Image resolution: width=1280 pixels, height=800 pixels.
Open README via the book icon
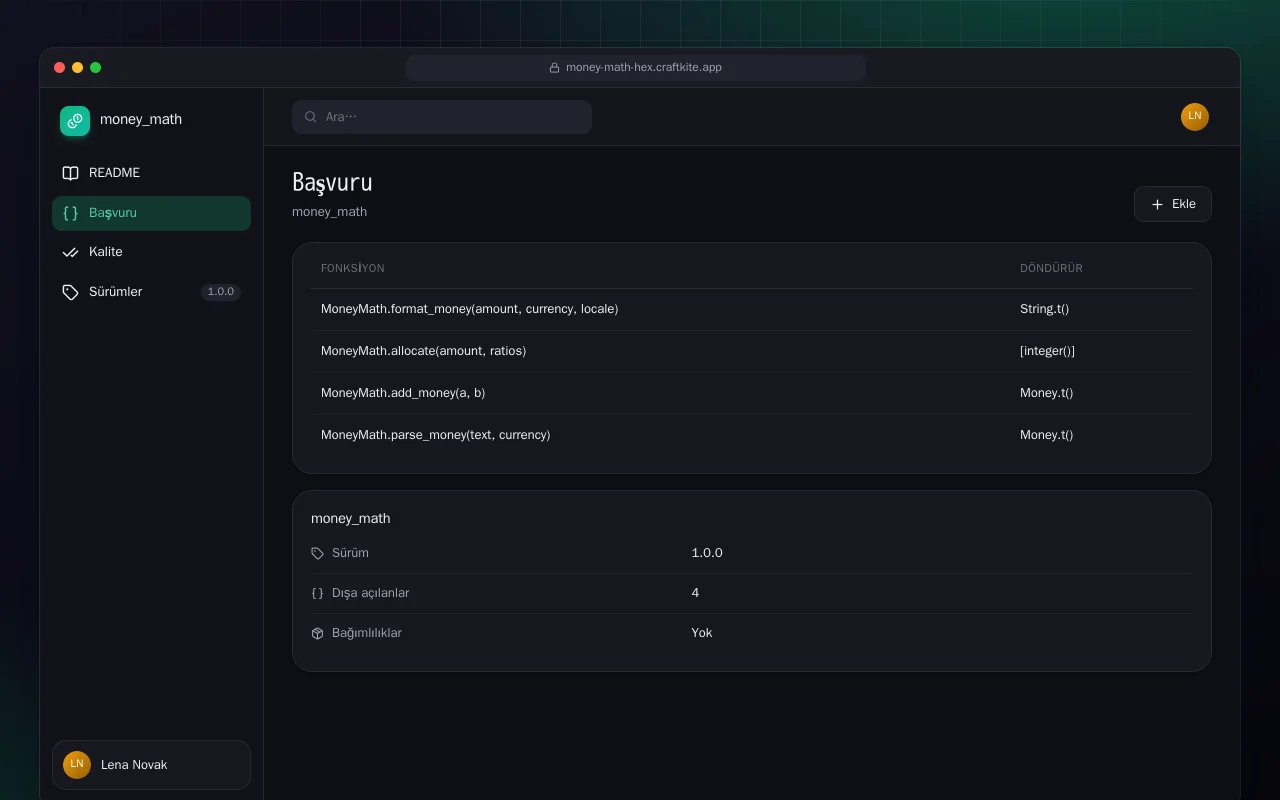click(x=70, y=173)
